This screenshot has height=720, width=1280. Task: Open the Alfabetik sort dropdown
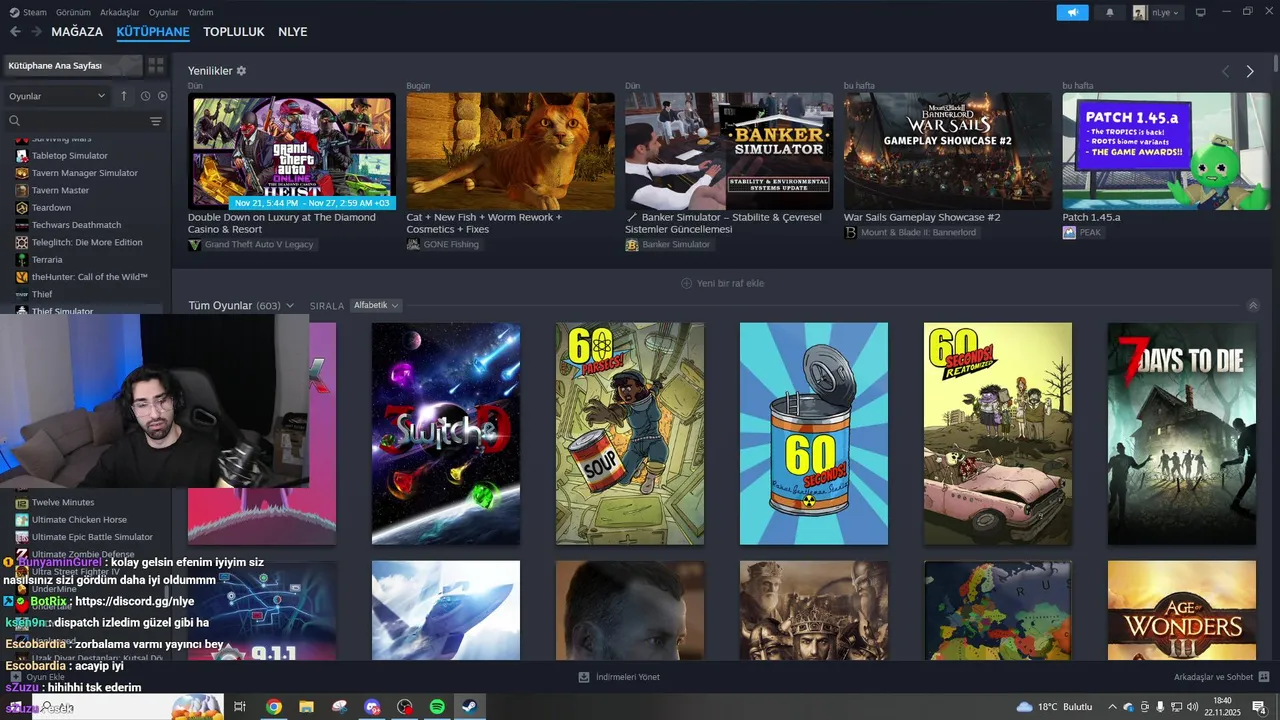click(x=376, y=305)
